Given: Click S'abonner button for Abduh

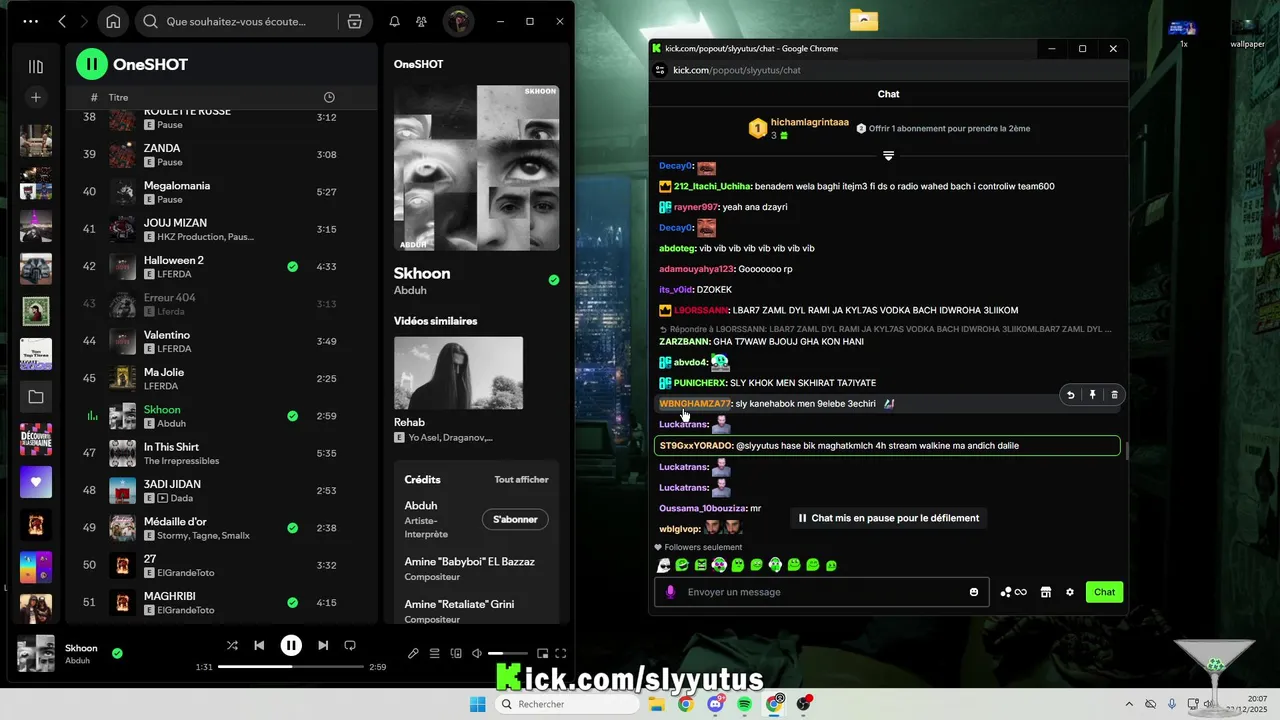Looking at the screenshot, I should point(515,519).
